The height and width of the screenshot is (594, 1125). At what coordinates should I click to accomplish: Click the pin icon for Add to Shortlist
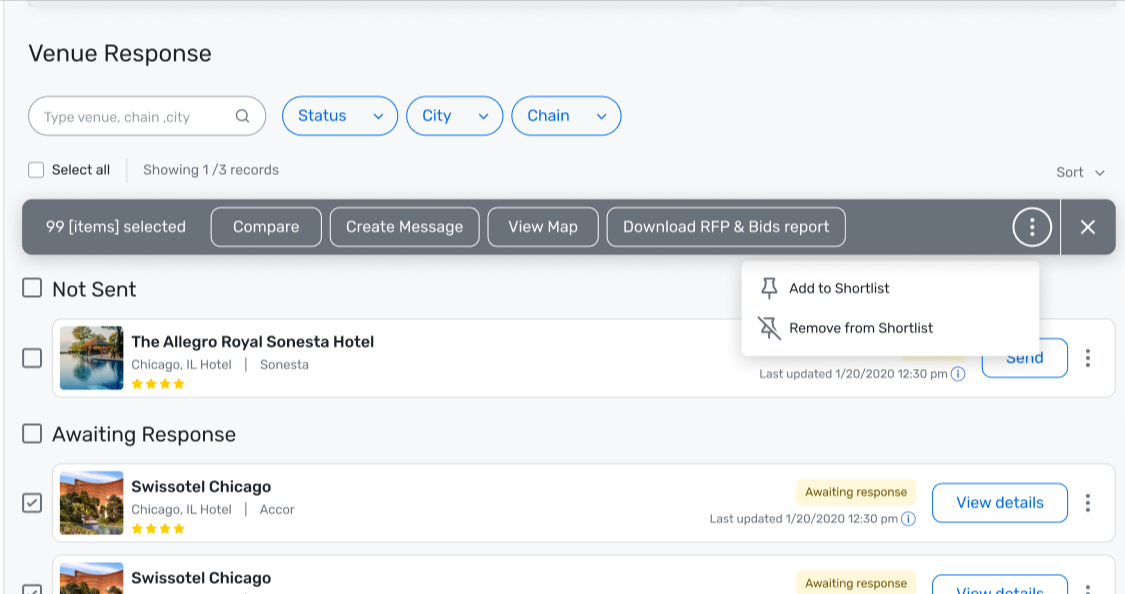pyautogui.click(x=769, y=288)
